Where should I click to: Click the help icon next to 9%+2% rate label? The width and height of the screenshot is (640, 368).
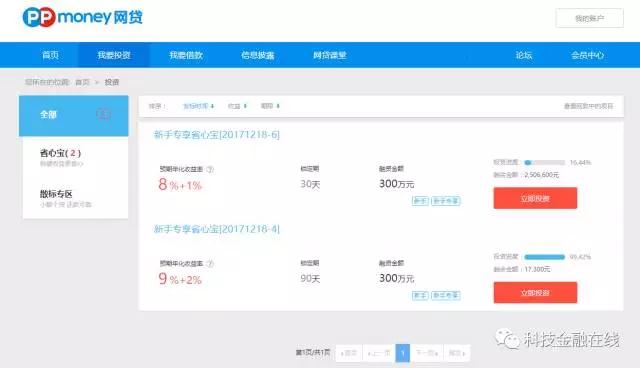click(x=210, y=264)
